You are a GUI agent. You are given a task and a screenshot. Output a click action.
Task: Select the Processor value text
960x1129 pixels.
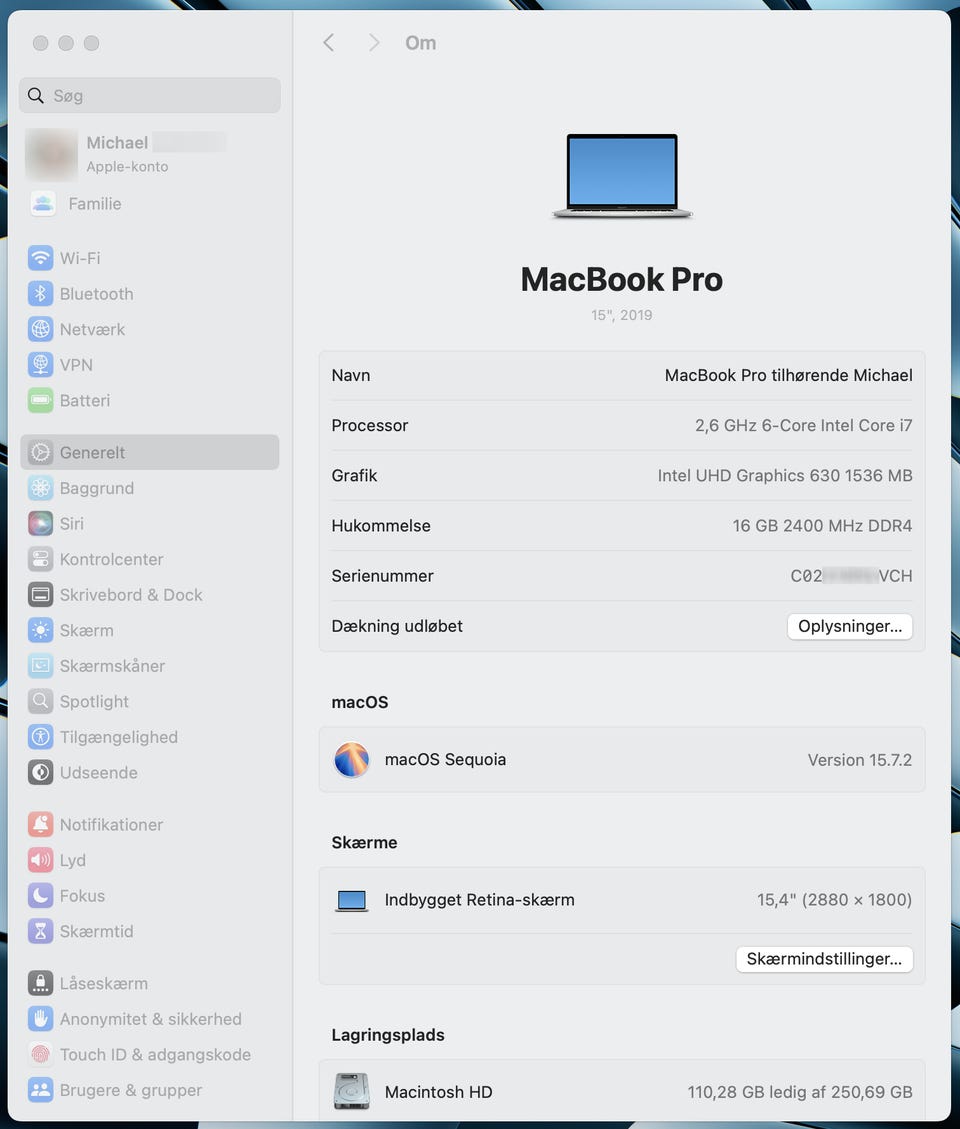[x=804, y=426]
